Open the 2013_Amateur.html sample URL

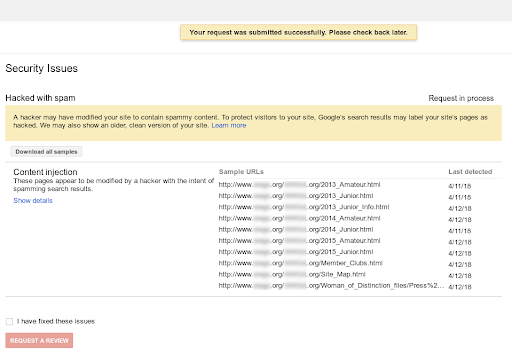[x=299, y=185]
